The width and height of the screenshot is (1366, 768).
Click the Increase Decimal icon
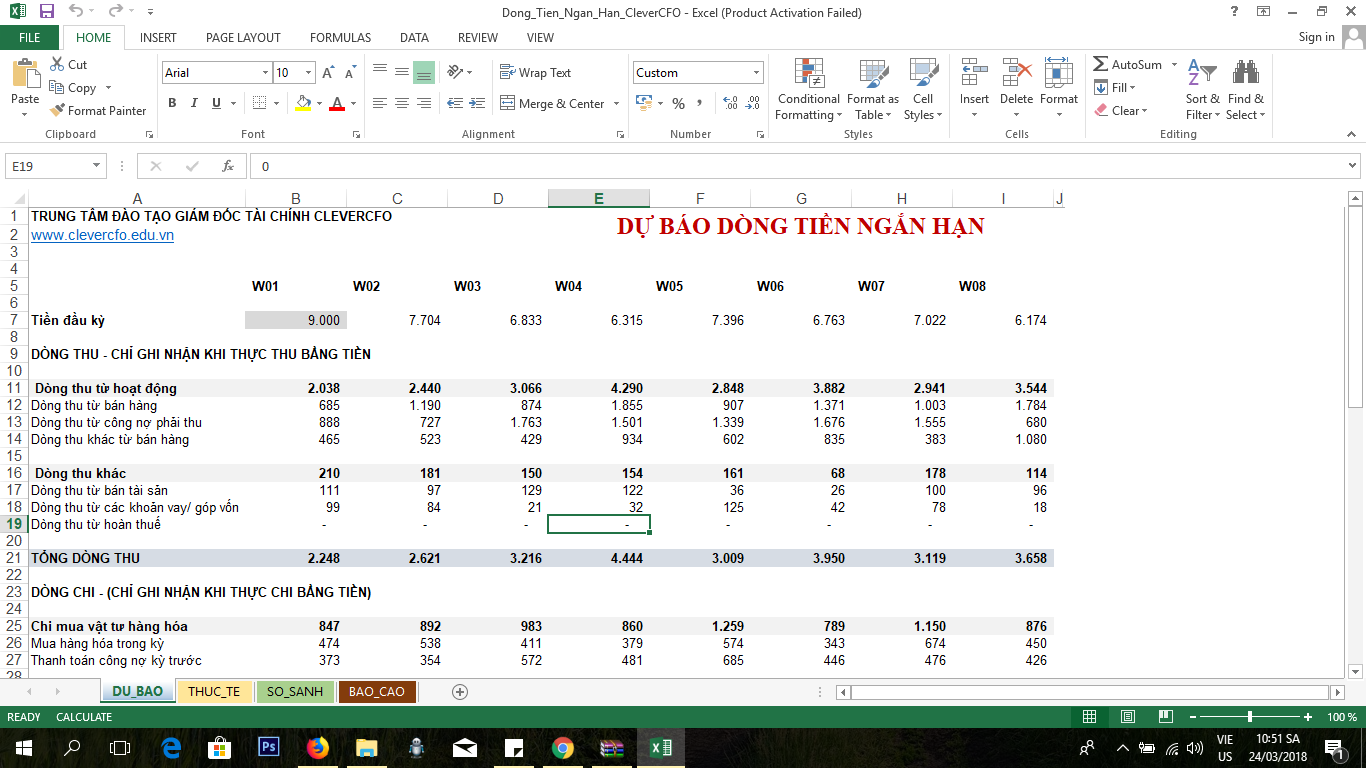click(x=729, y=103)
